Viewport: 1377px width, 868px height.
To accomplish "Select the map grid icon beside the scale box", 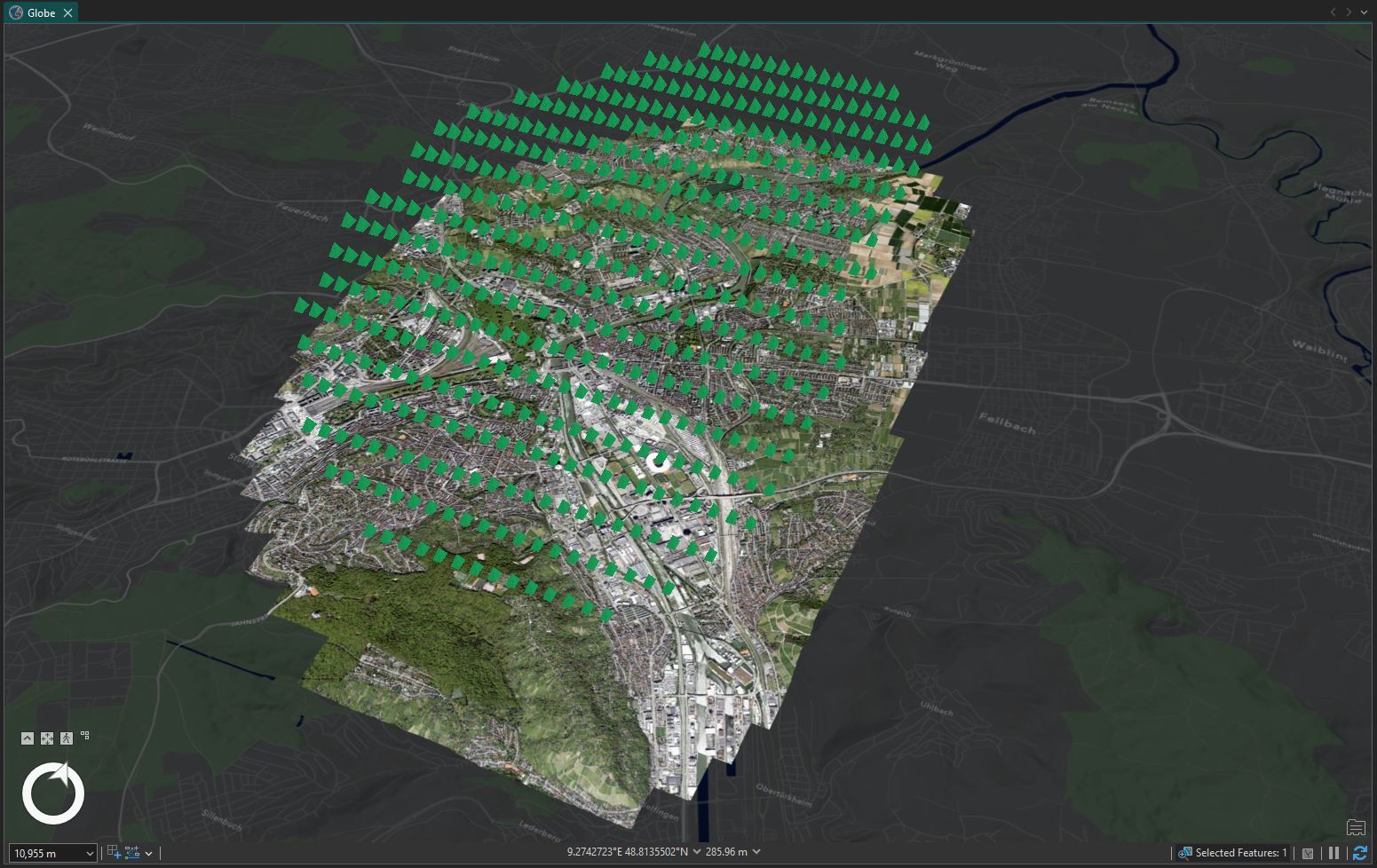I will 114,853.
